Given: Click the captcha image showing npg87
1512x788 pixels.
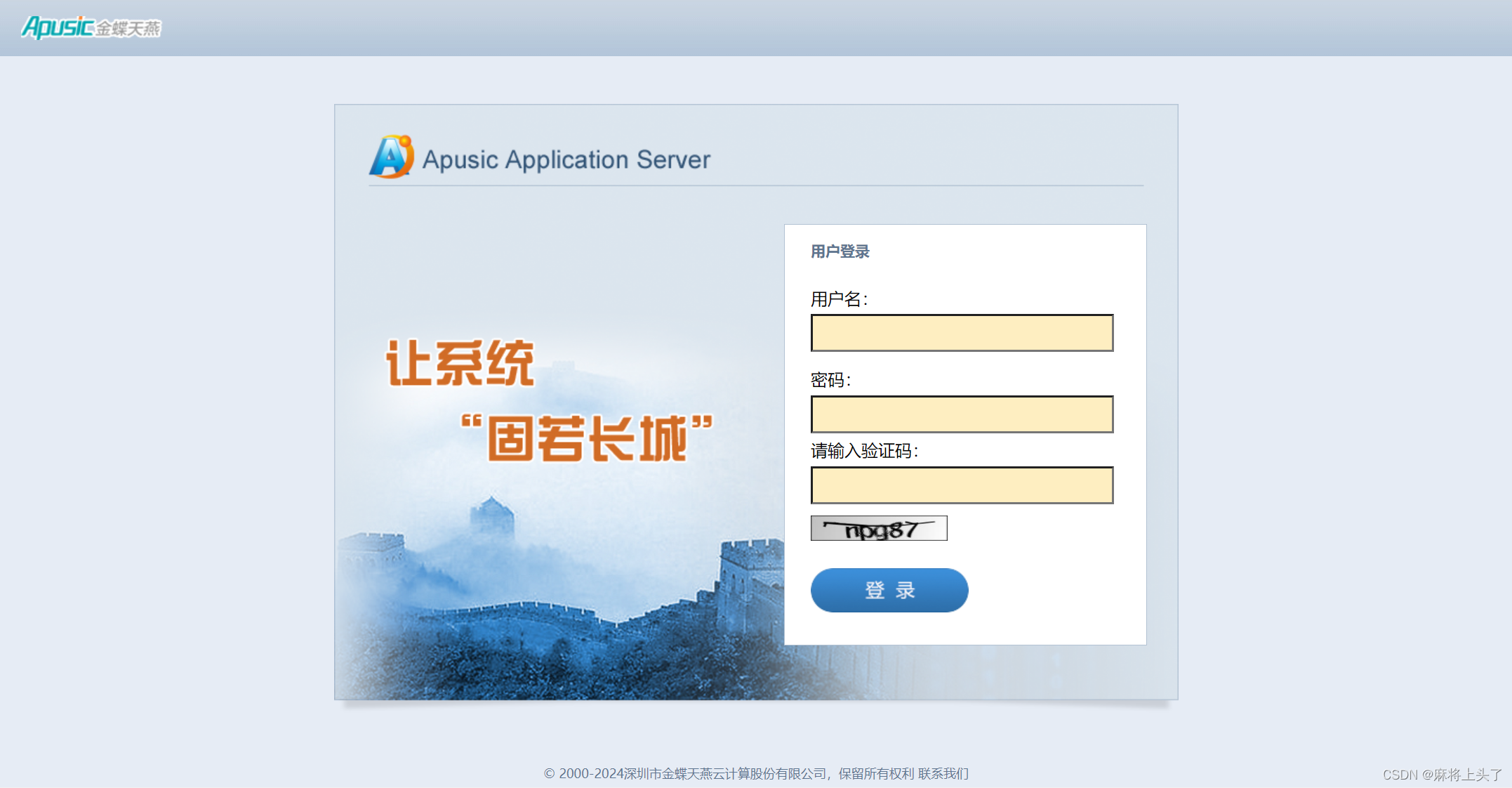Looking at the screenshot, I should [878, 528].
